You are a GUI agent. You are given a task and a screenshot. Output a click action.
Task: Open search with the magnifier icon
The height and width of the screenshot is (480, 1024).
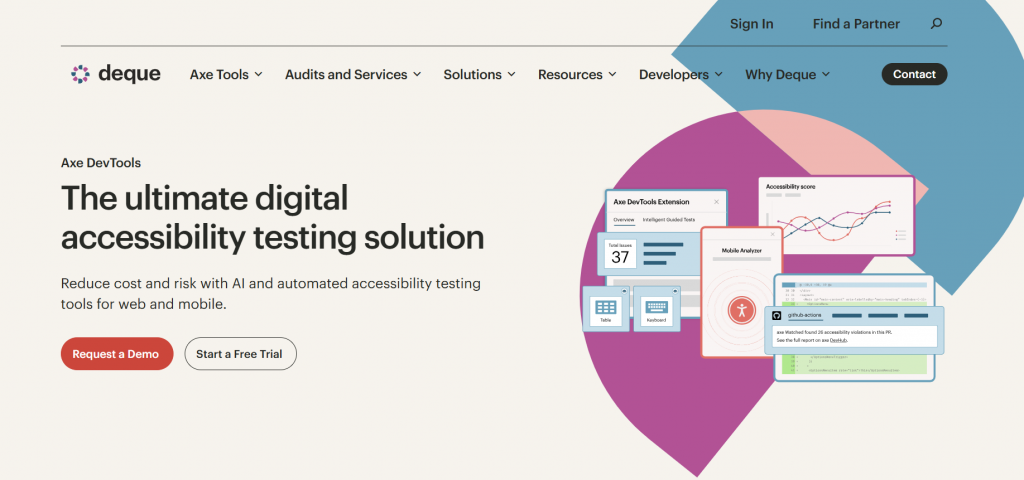point(936,24)
